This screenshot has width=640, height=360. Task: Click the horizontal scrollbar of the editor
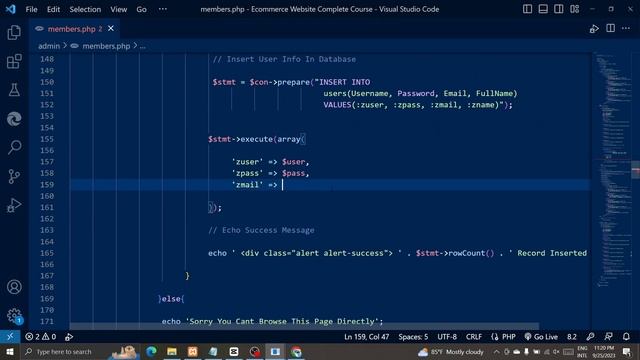pyautogui.click(x=304, y=327)
